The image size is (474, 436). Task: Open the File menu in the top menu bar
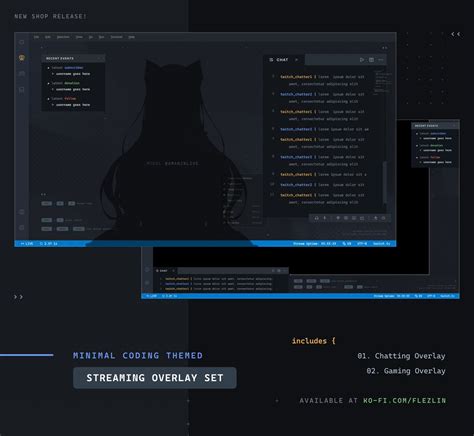pyautogui.click(x=36, y=37)
